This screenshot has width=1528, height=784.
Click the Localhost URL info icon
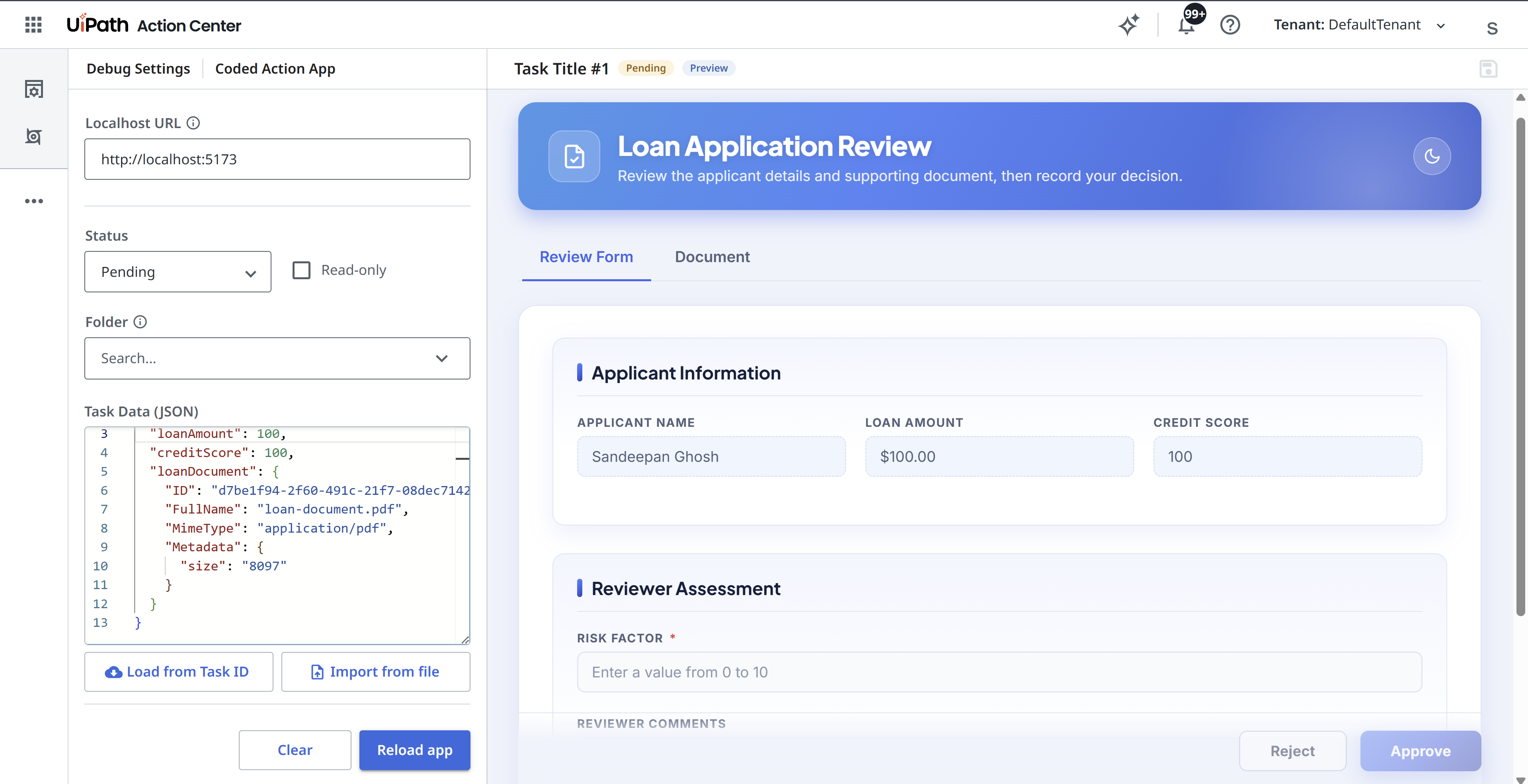193,123
